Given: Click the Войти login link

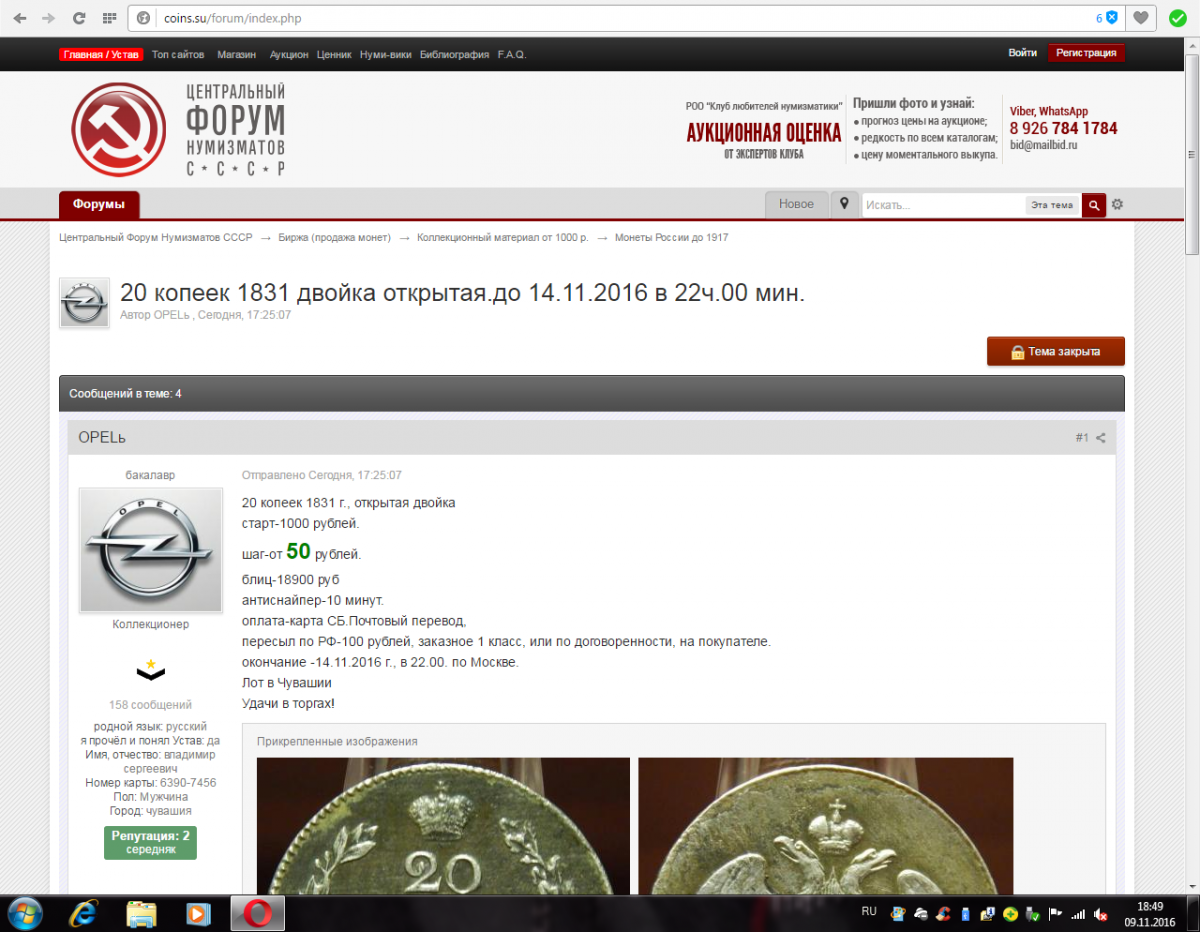Looking at the screenshot, I should pos(1023,53).
